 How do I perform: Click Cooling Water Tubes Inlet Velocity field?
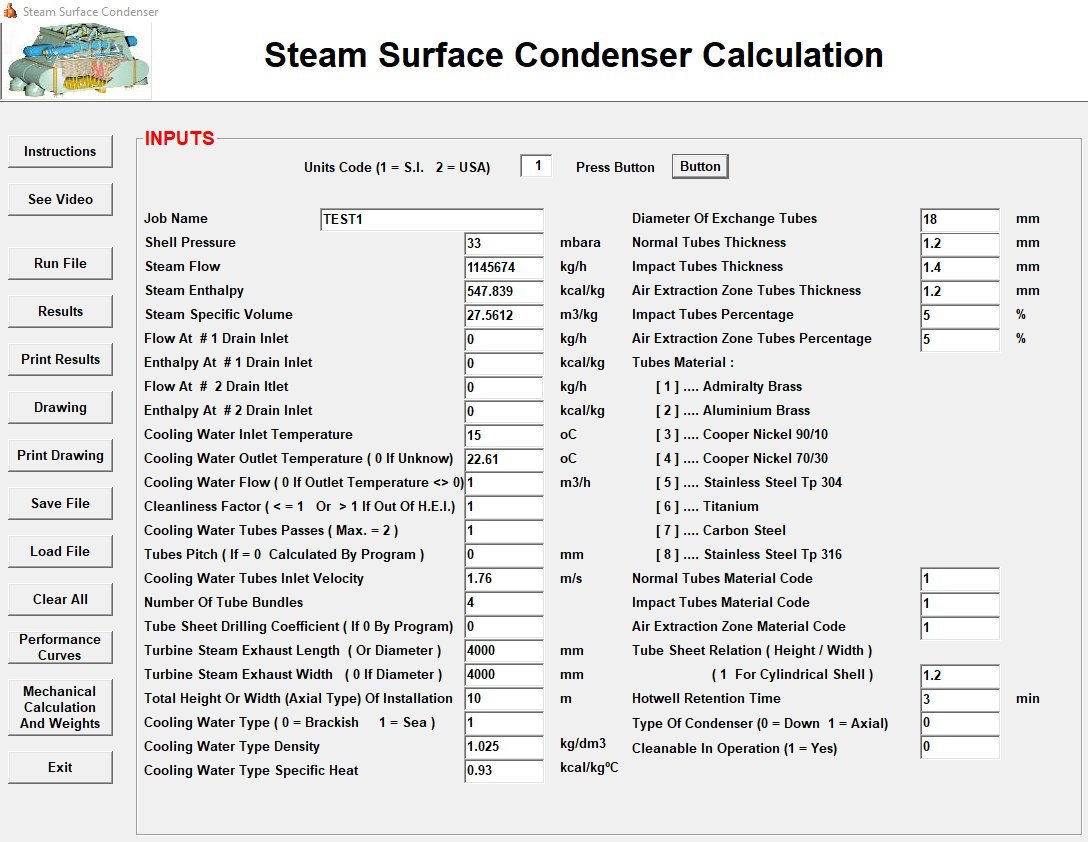coord(504,579)
